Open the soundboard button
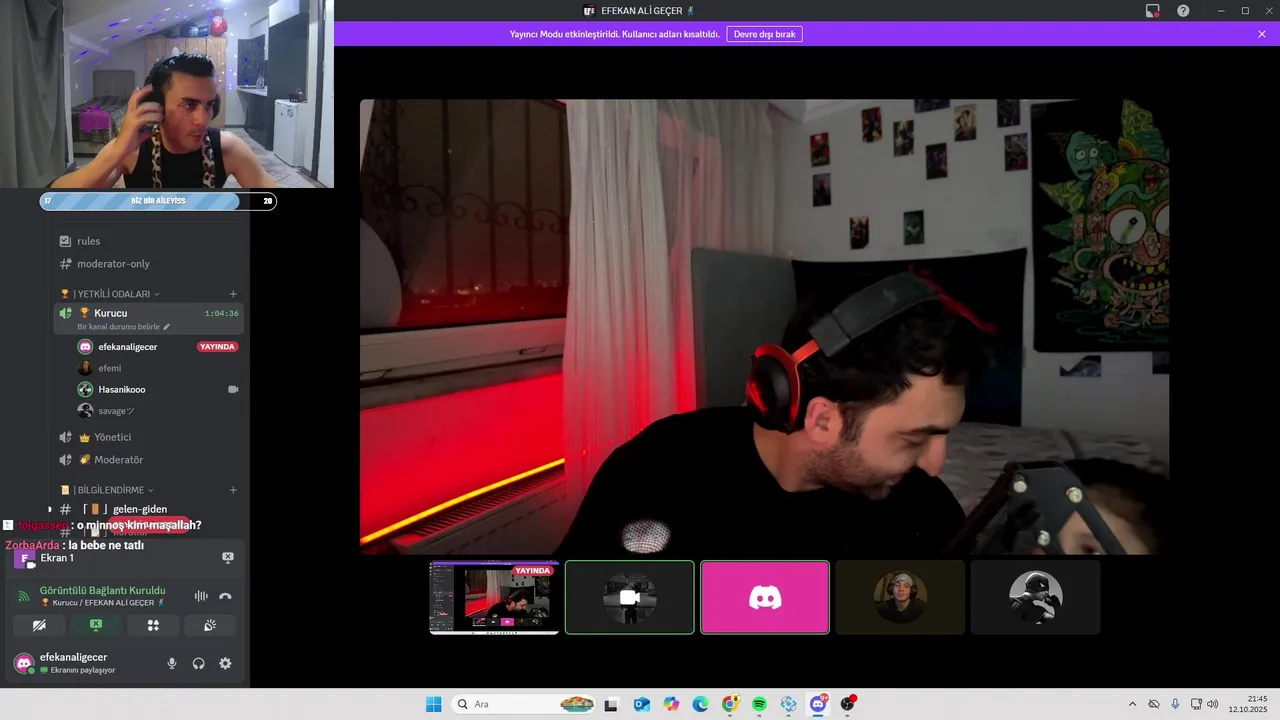This screenshot has height=720, width=1280. click(210, 625)
